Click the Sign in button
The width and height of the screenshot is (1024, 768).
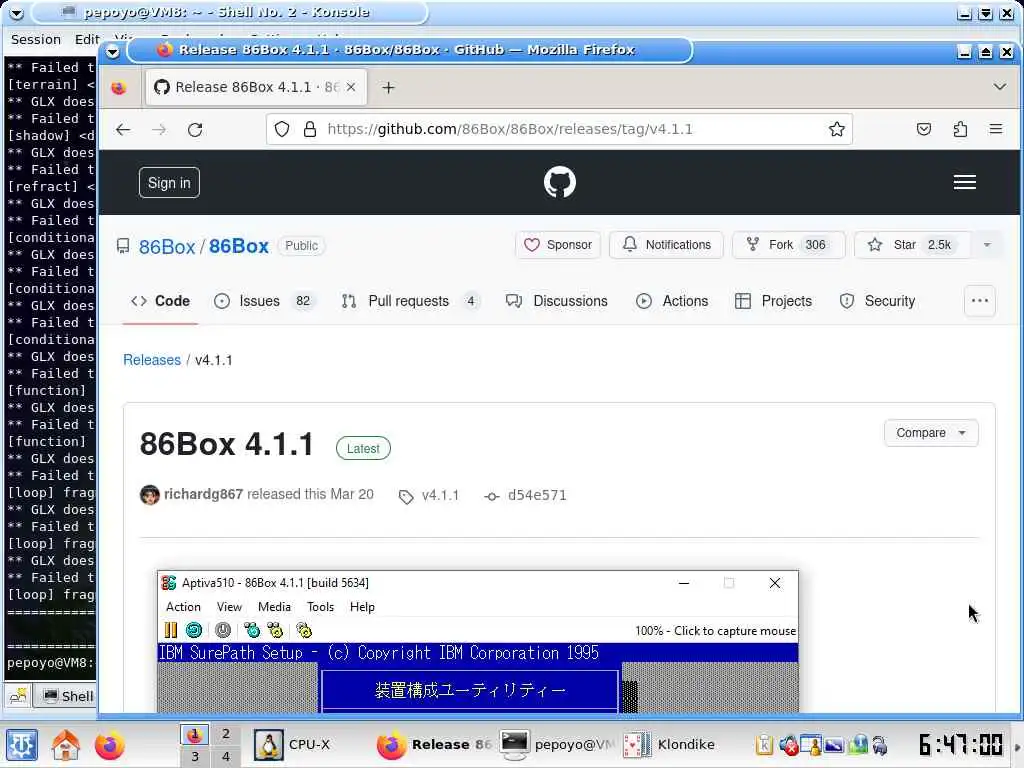(169, 183)
